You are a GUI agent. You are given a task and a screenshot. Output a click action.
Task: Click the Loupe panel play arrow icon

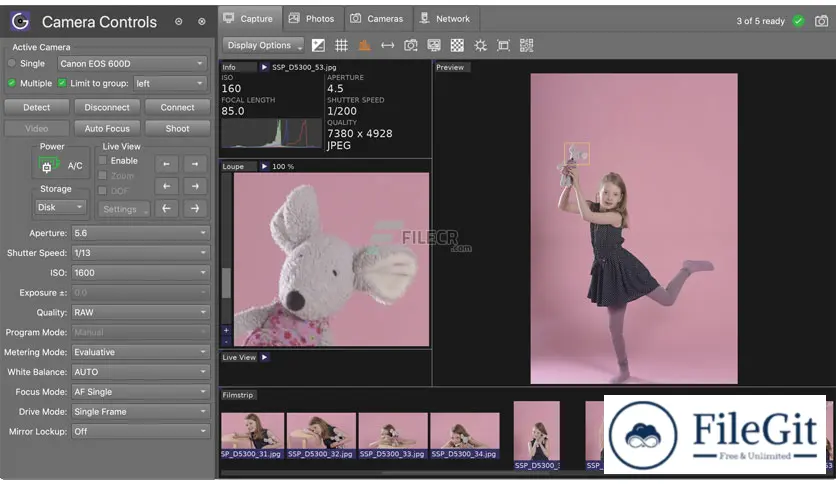point(264,166)
